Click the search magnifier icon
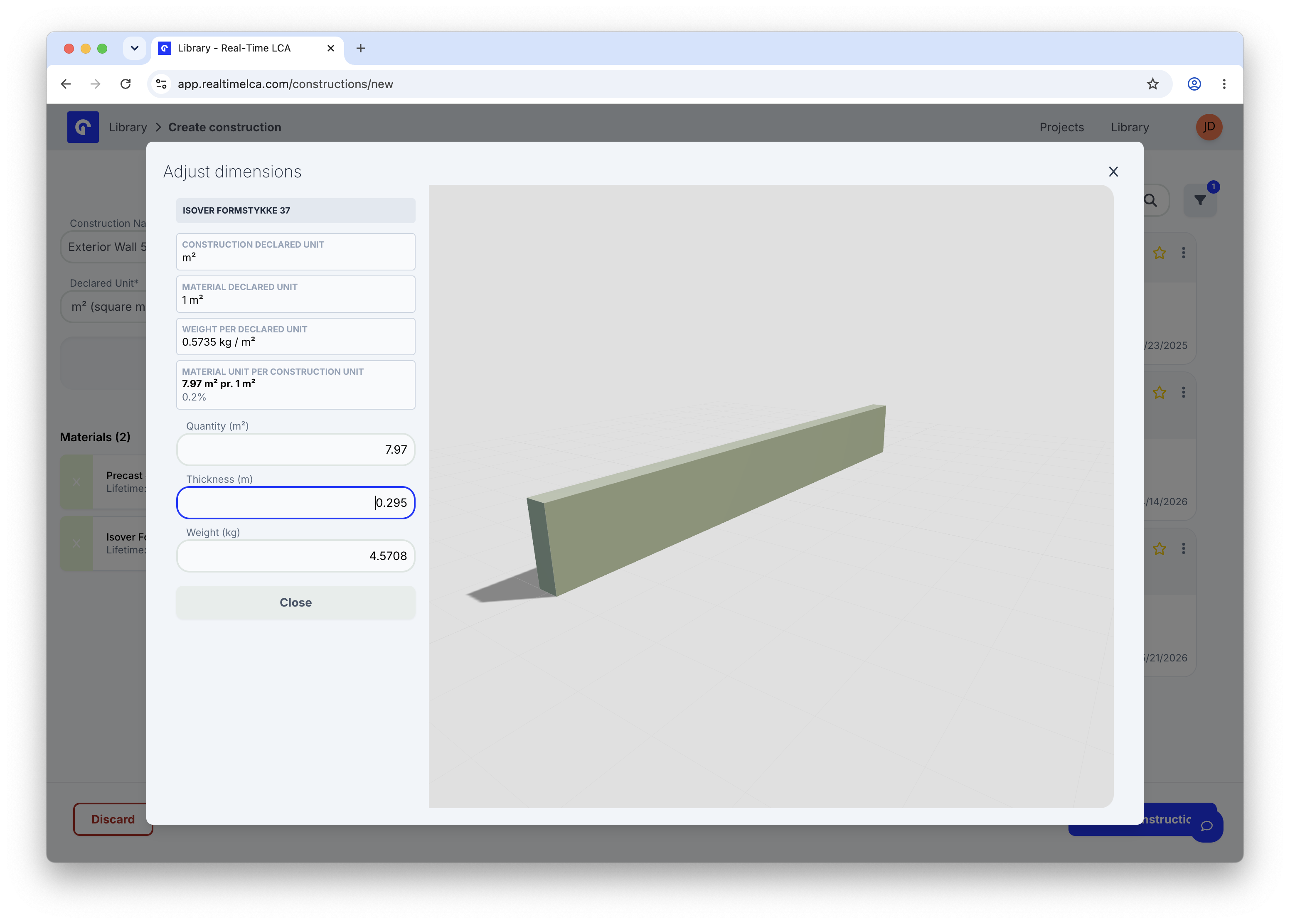Viewport: 1290px width, 924px height. pos(1151,200)
